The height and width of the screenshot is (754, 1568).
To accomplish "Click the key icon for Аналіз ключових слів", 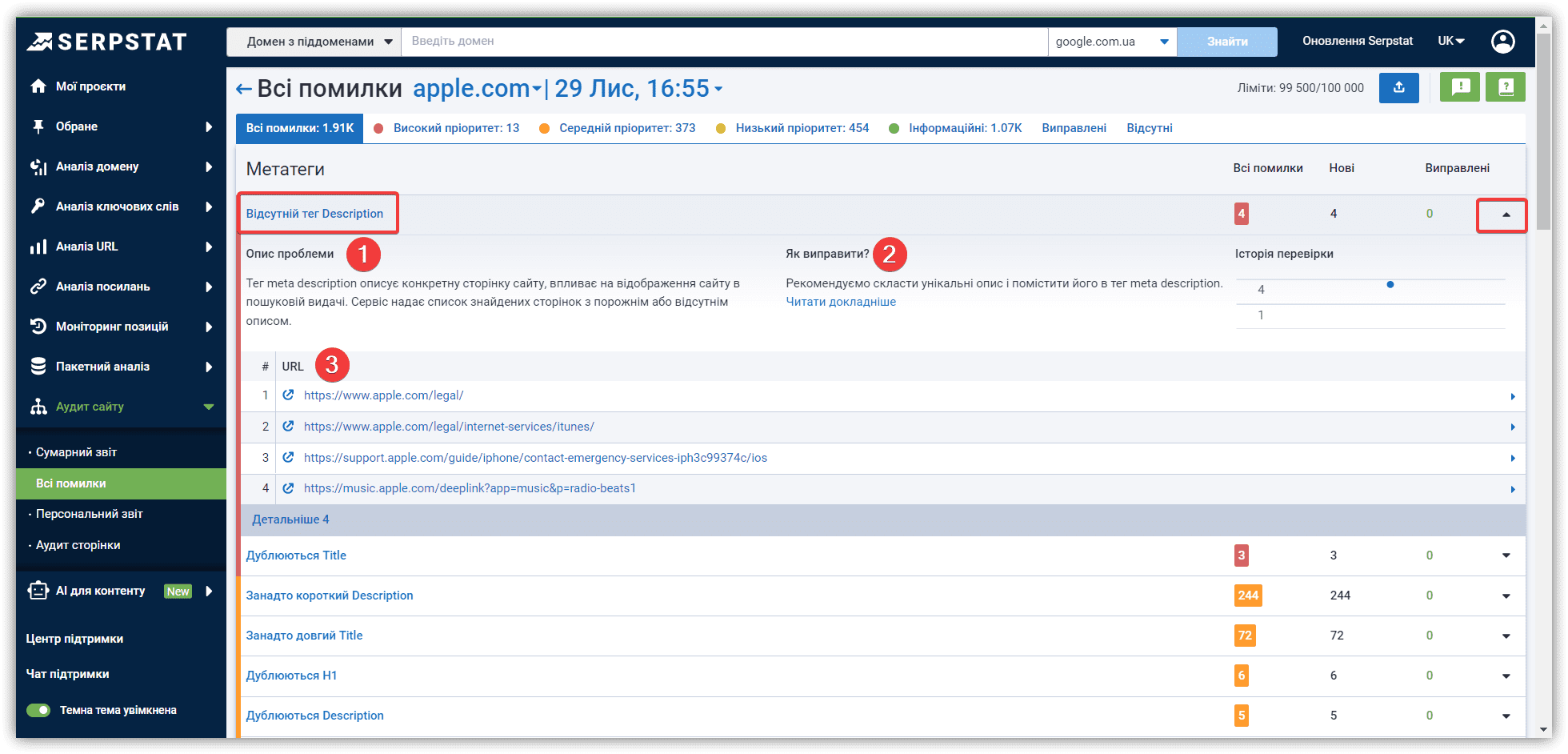I will click(x=38, y=207).
